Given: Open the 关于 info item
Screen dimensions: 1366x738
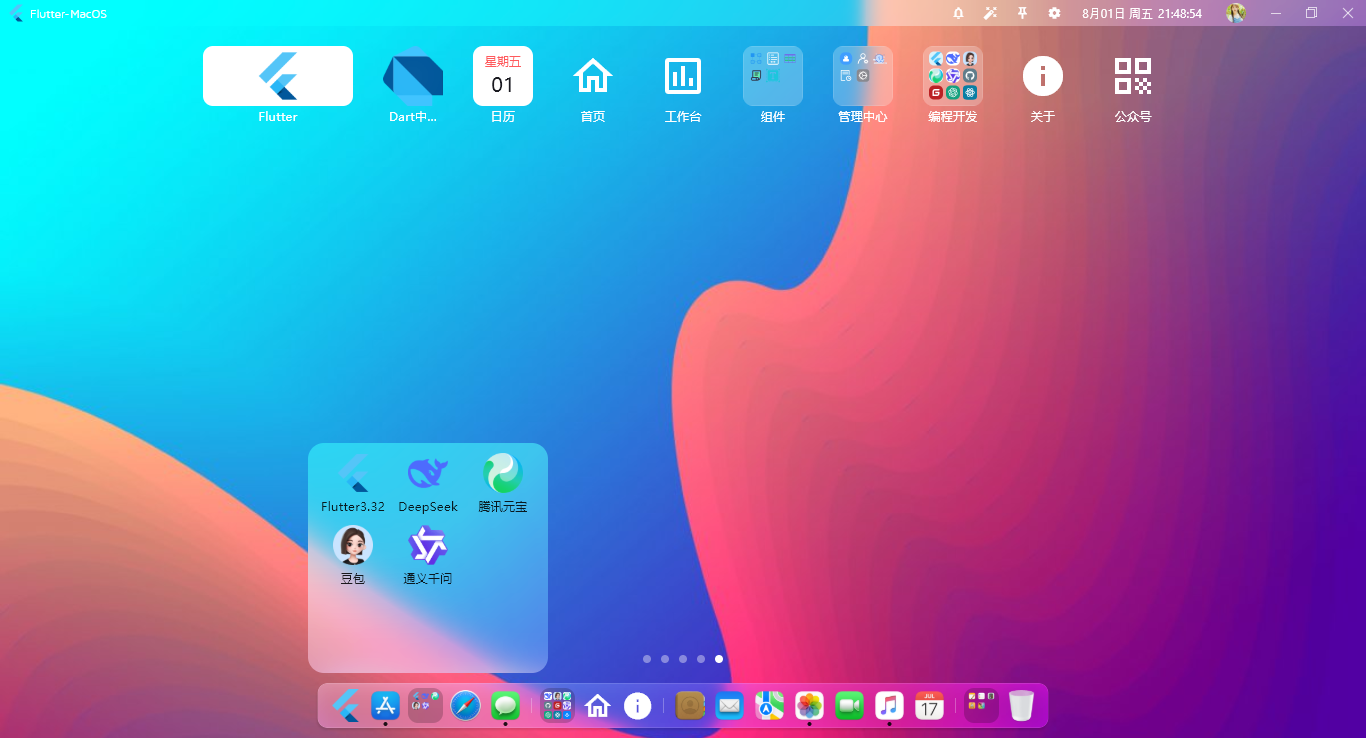Looking at the screenshot, I should coord(1043,75).
